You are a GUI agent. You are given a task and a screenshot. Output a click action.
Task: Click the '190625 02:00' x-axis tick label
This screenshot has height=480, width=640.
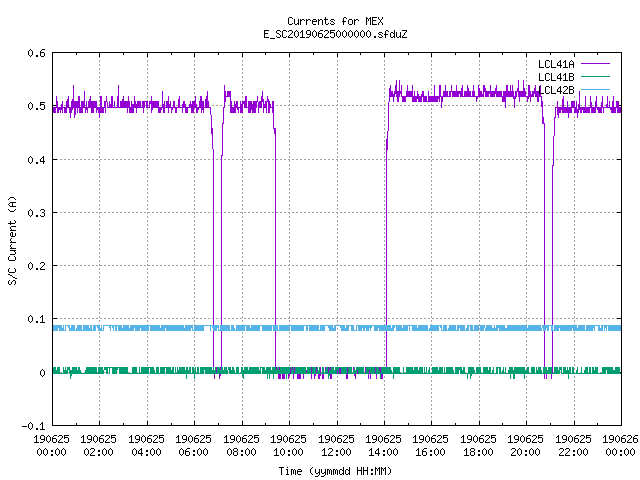(x=98, y=446)
